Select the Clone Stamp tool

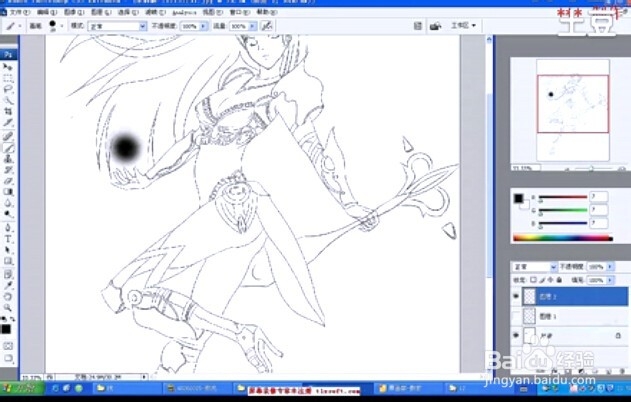(x=8, y=159)
